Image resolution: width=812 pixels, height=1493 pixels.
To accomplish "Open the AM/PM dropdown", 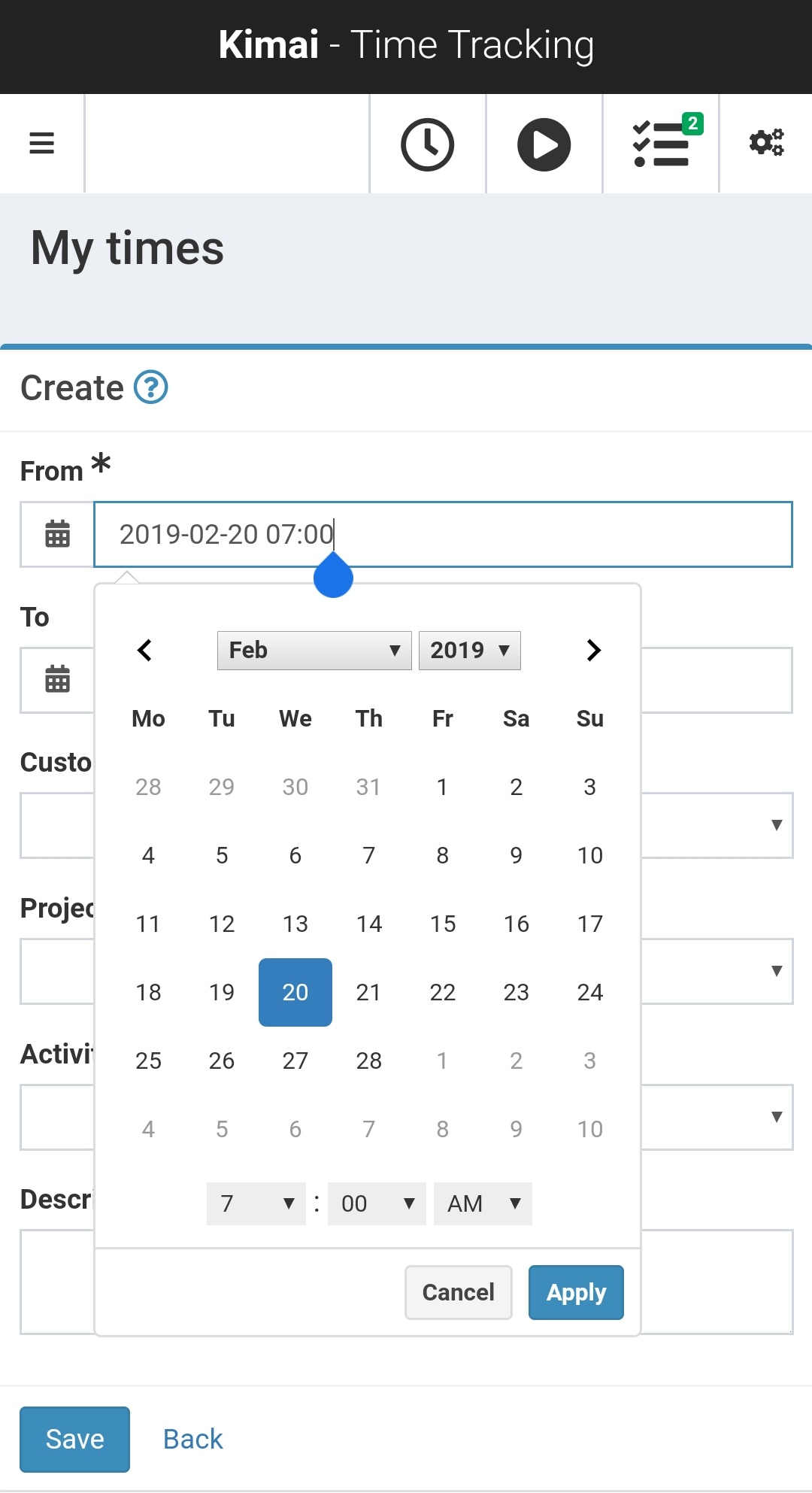I will [x=482, y=1203].
